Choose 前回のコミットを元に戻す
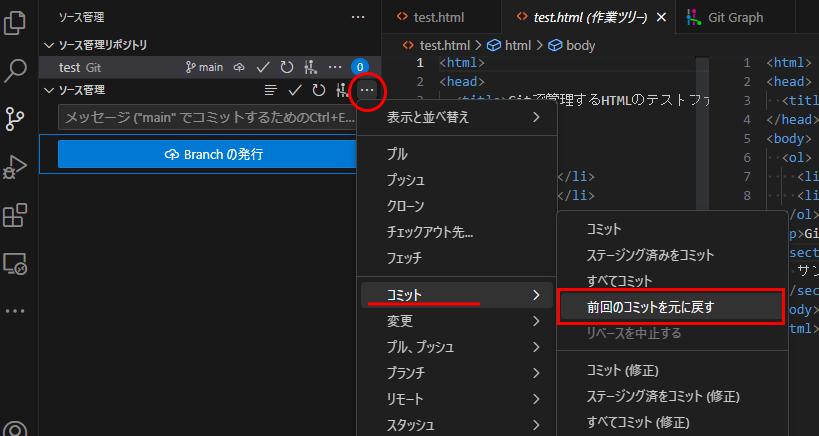 click(672, 307)
